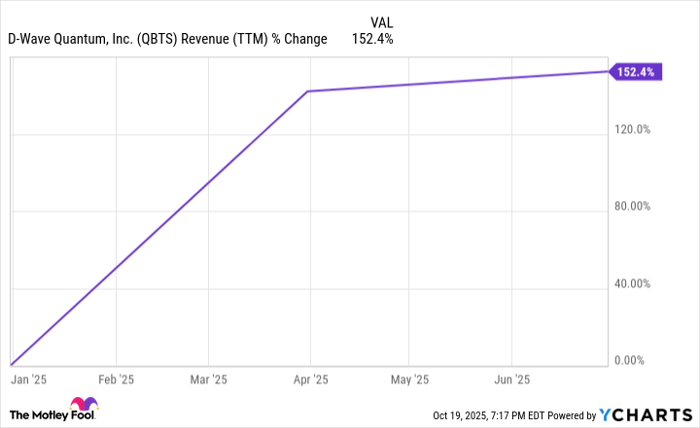Select the D-Wave Quantum revenue series title
This screenshot has width=700, height=428.
(x=167, y=40)
